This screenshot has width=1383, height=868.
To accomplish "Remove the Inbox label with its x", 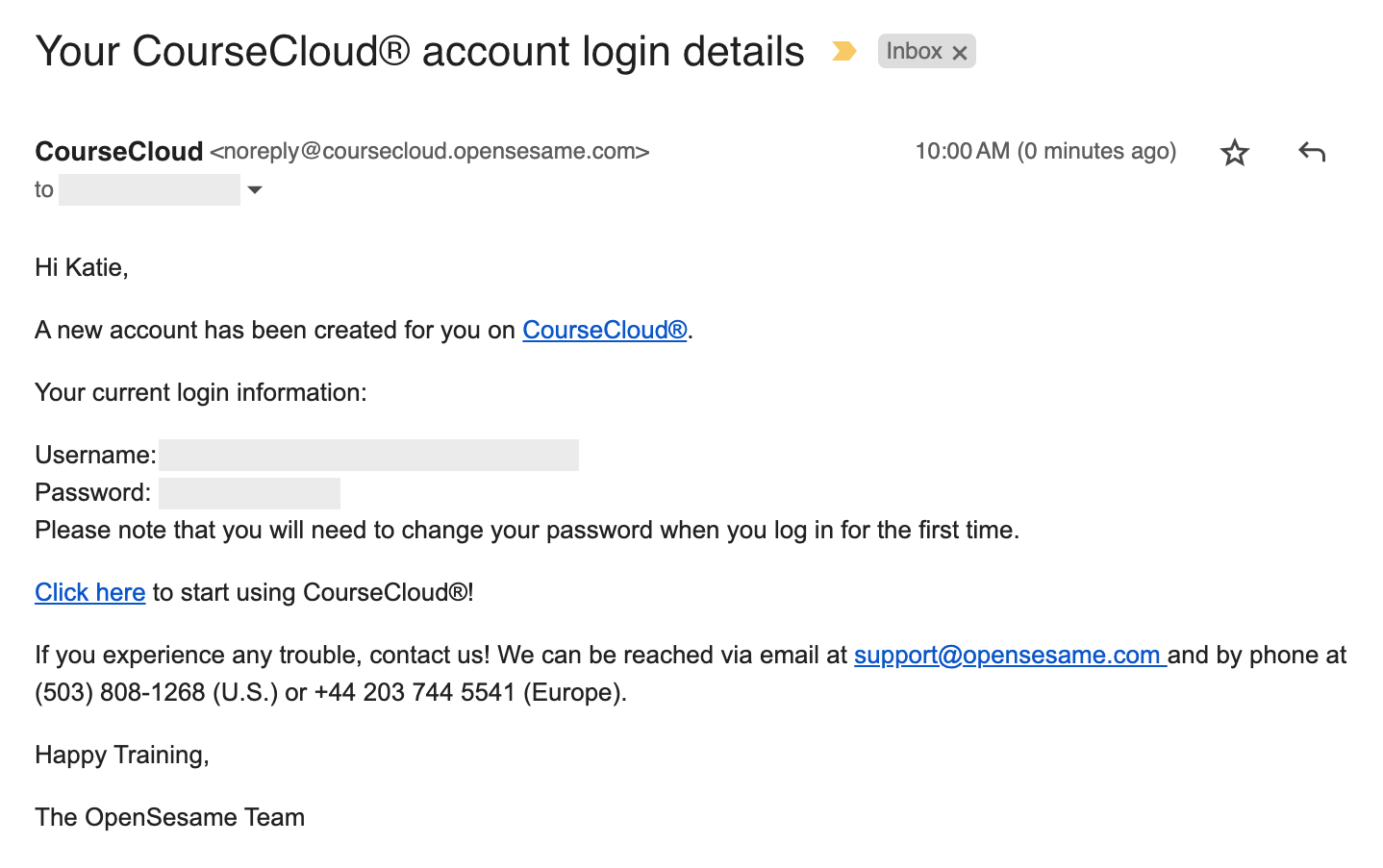I will [x=960, y=53].
